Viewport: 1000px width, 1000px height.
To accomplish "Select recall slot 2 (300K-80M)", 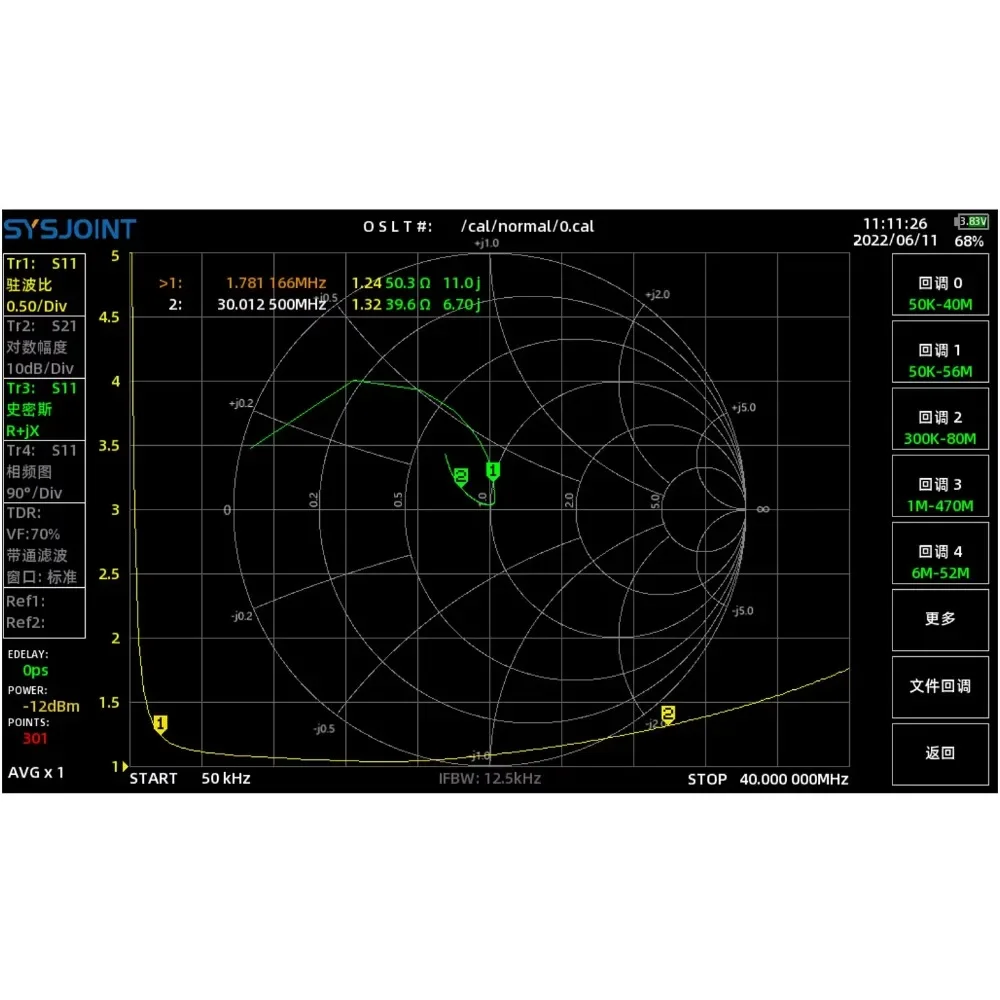I will pos(940,419).
